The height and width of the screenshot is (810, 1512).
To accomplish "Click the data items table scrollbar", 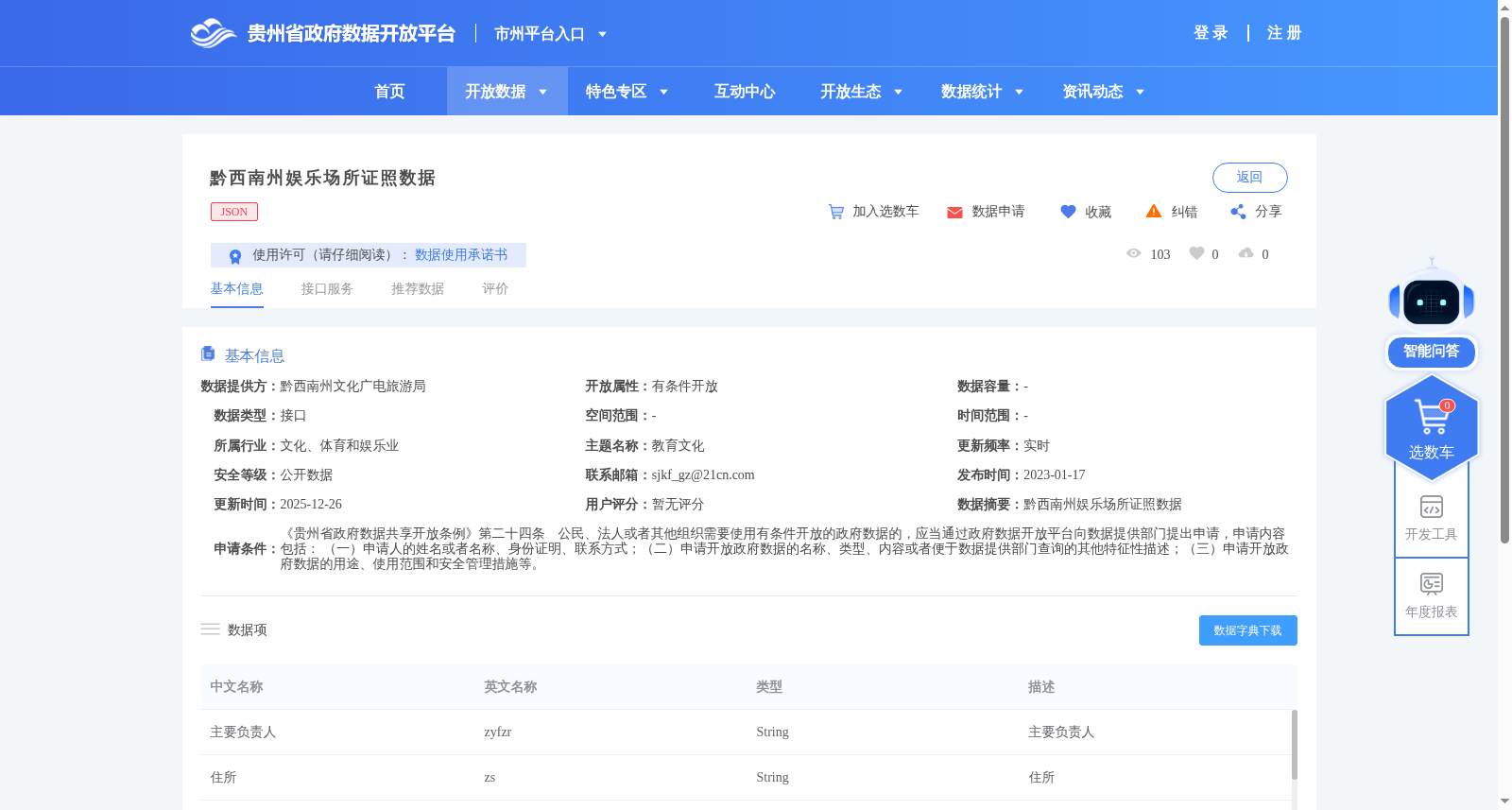I will [1294, 746].
